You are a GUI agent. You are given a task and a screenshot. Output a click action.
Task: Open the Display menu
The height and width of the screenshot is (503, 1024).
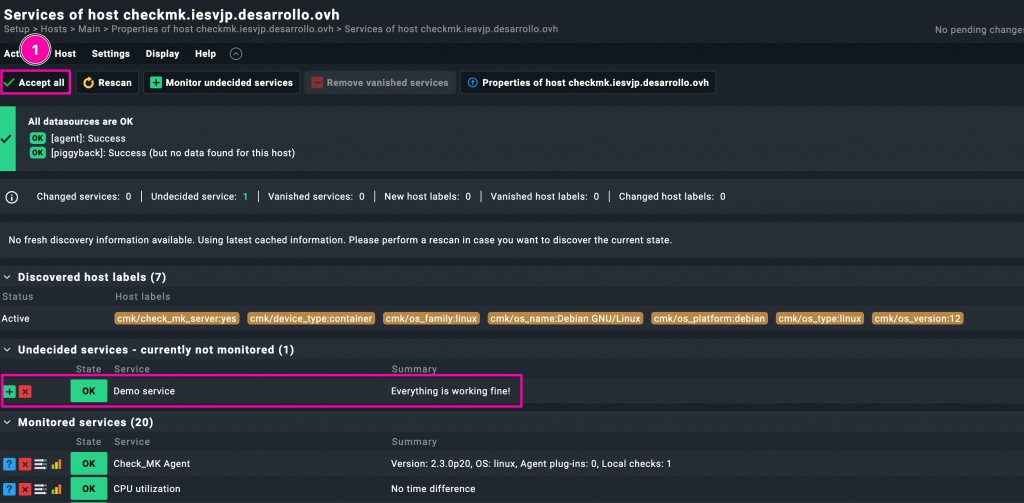162,54
